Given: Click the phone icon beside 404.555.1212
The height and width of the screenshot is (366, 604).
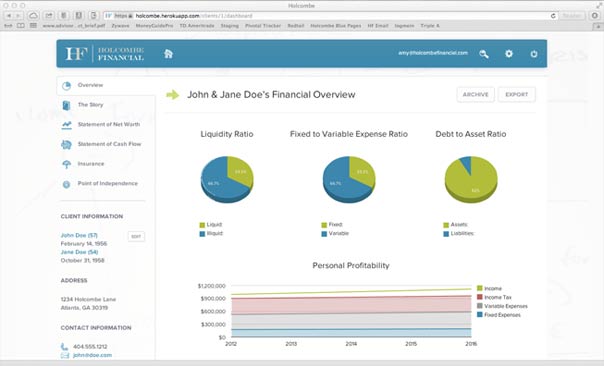Looking at the screenshot, I should click(x=64, y=347).
